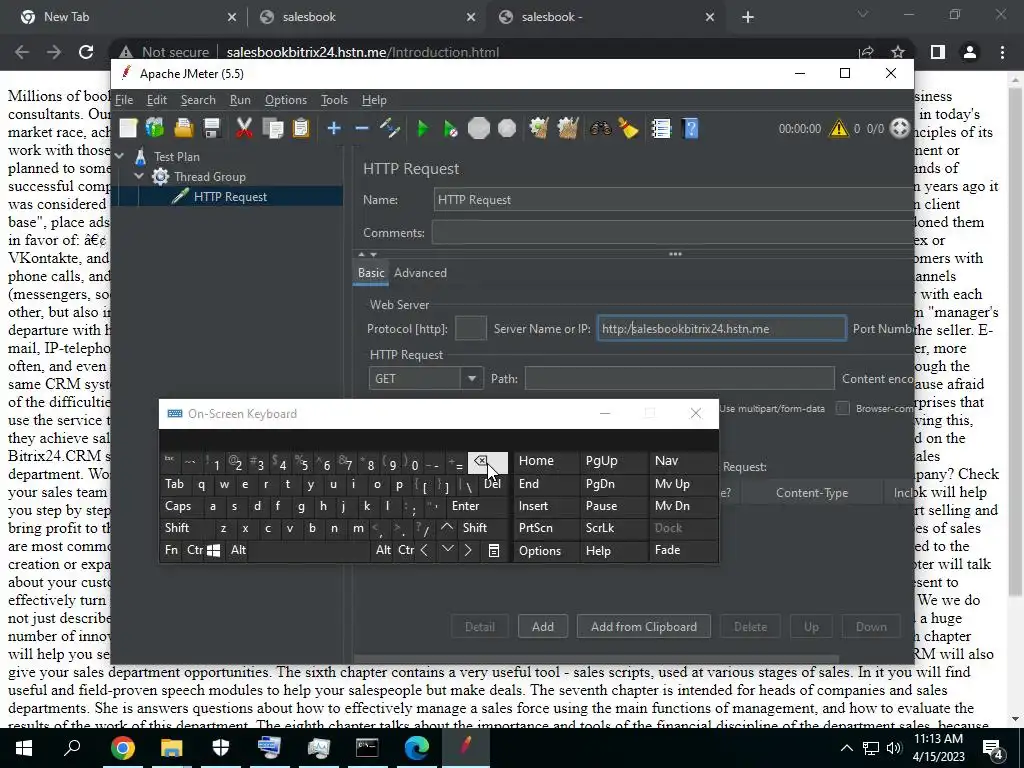Click the Clear results gear-broom icon
The image size is (1024, 768).
[539, 128]
